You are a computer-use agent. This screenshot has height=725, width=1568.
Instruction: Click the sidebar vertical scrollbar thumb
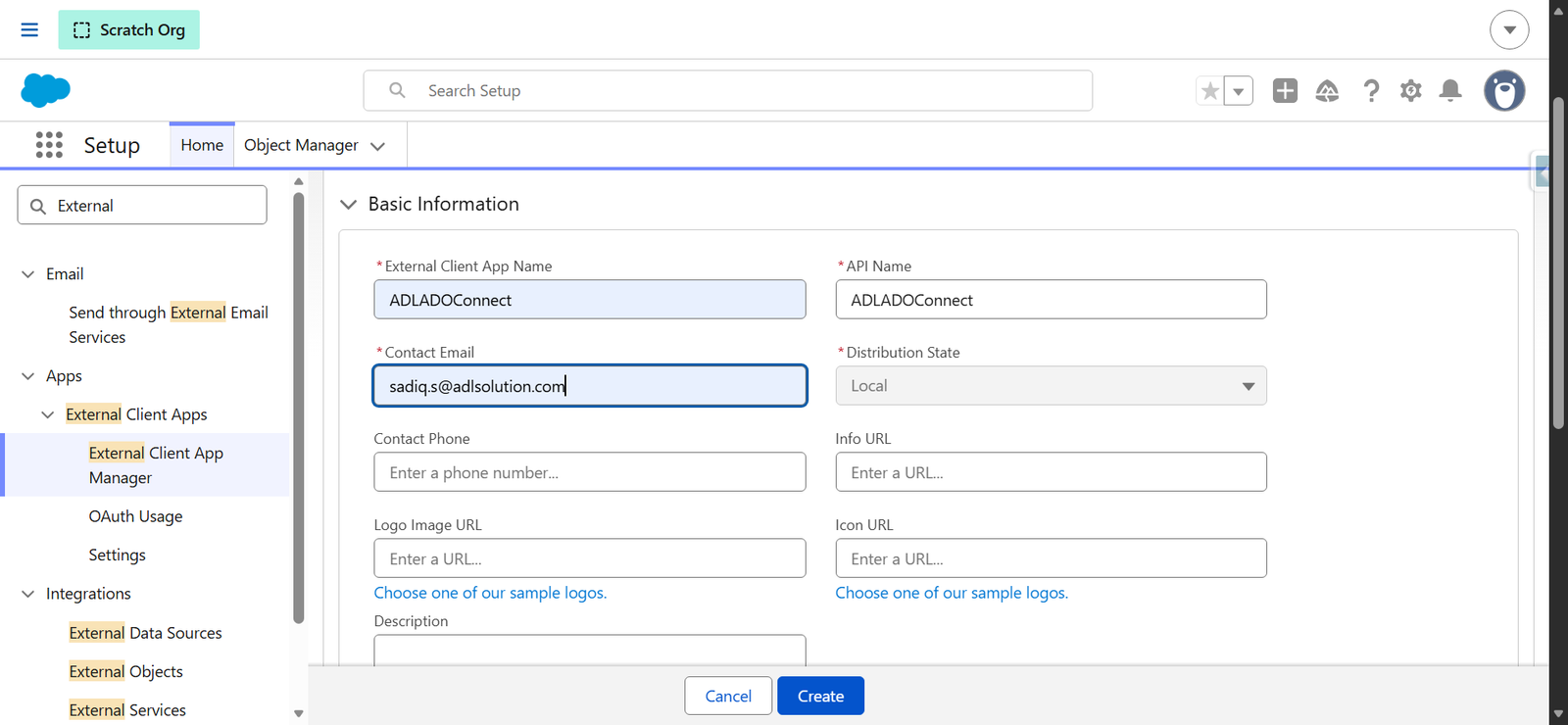click(x=299, y=408)
